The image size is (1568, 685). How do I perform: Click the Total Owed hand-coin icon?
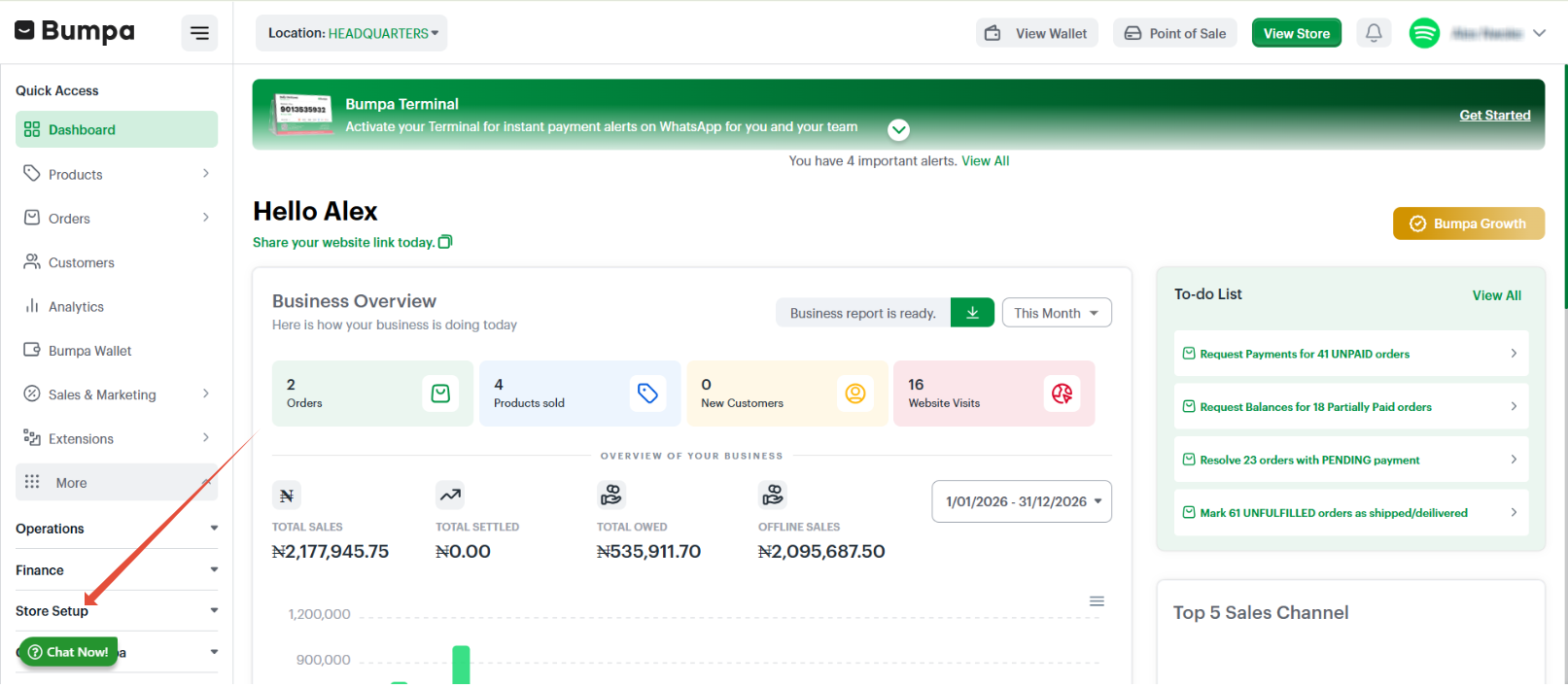611,496
